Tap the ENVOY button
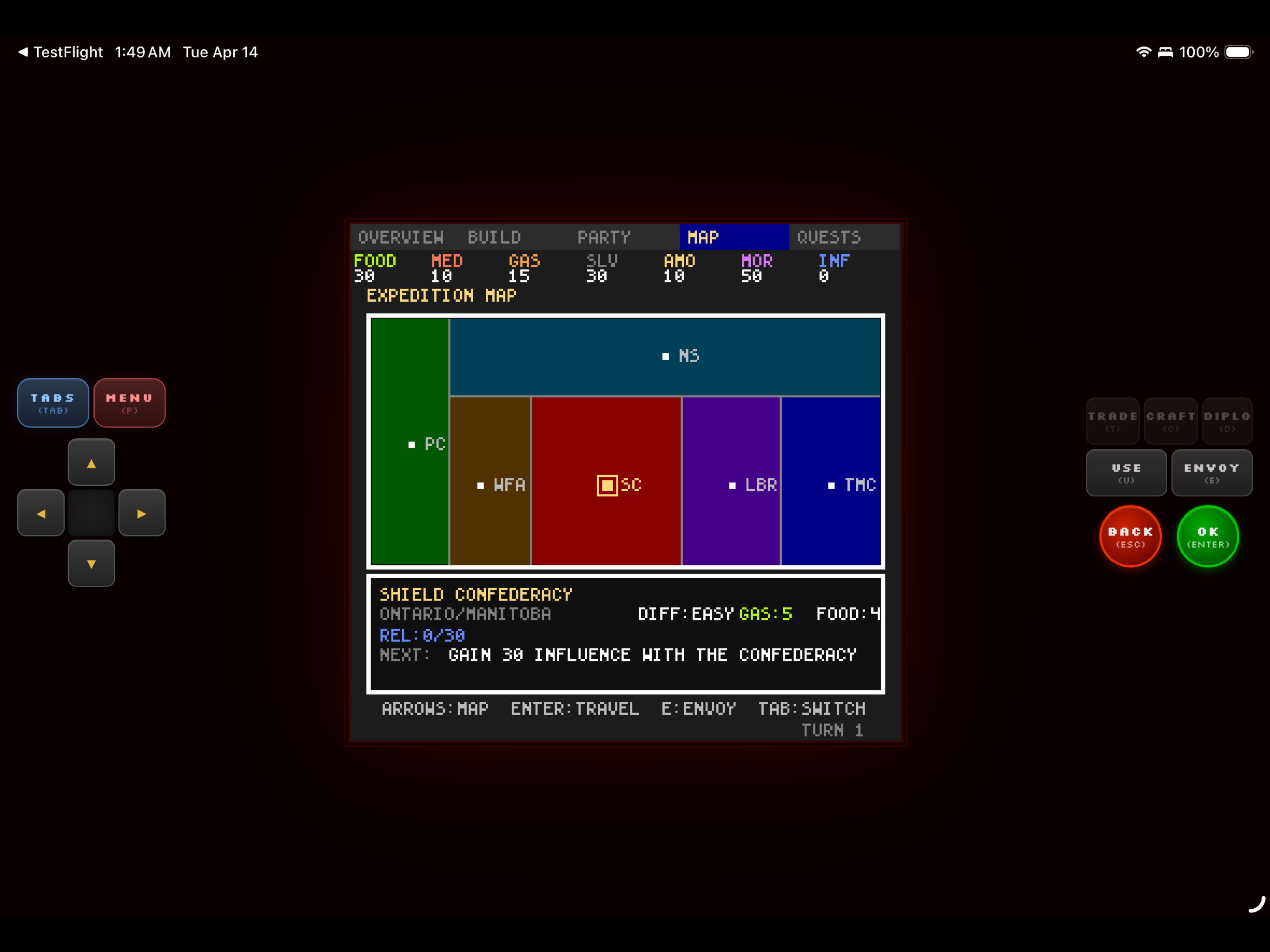1270x952 pixels. (1211, 473)
